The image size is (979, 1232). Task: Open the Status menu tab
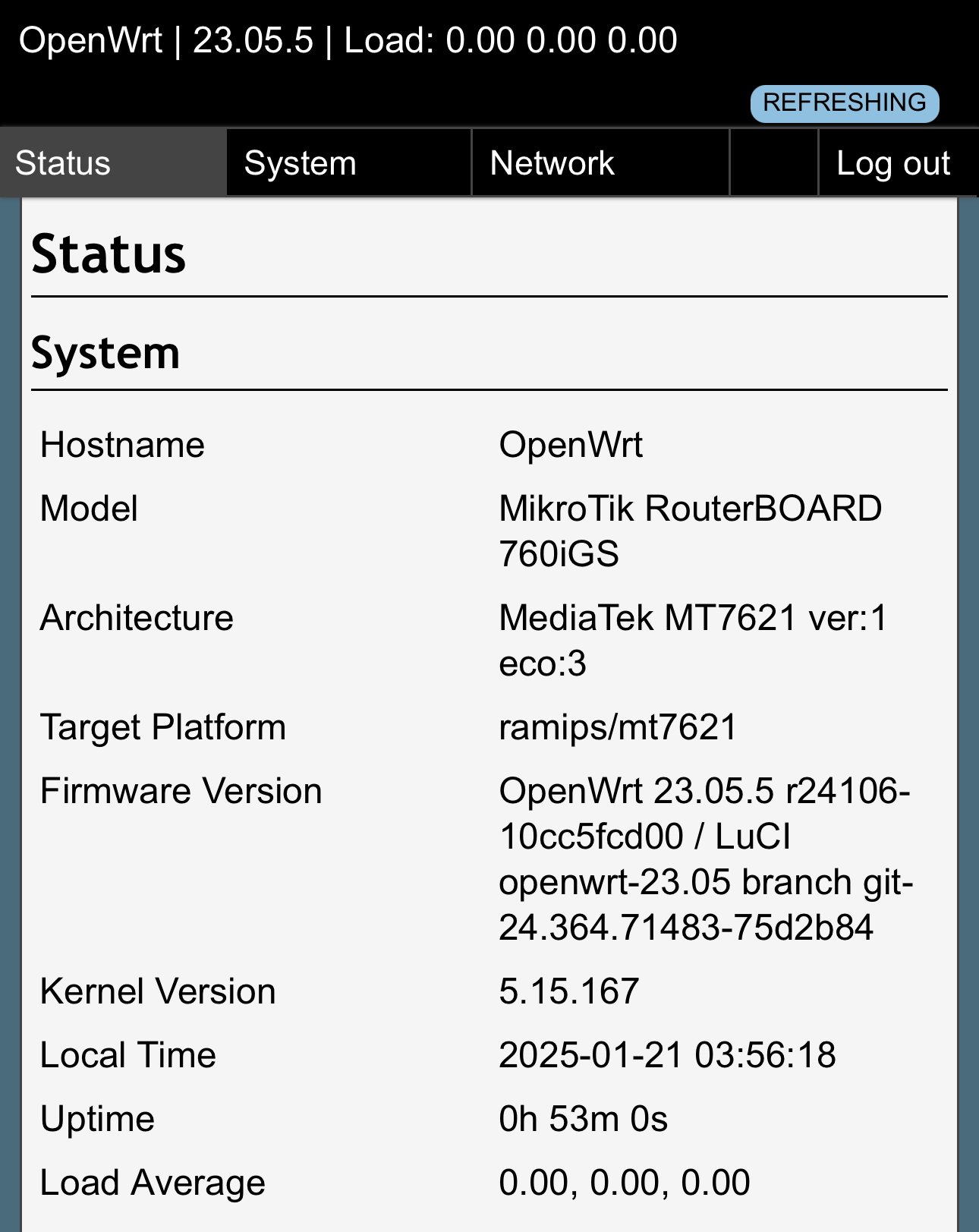pos(113,163)
